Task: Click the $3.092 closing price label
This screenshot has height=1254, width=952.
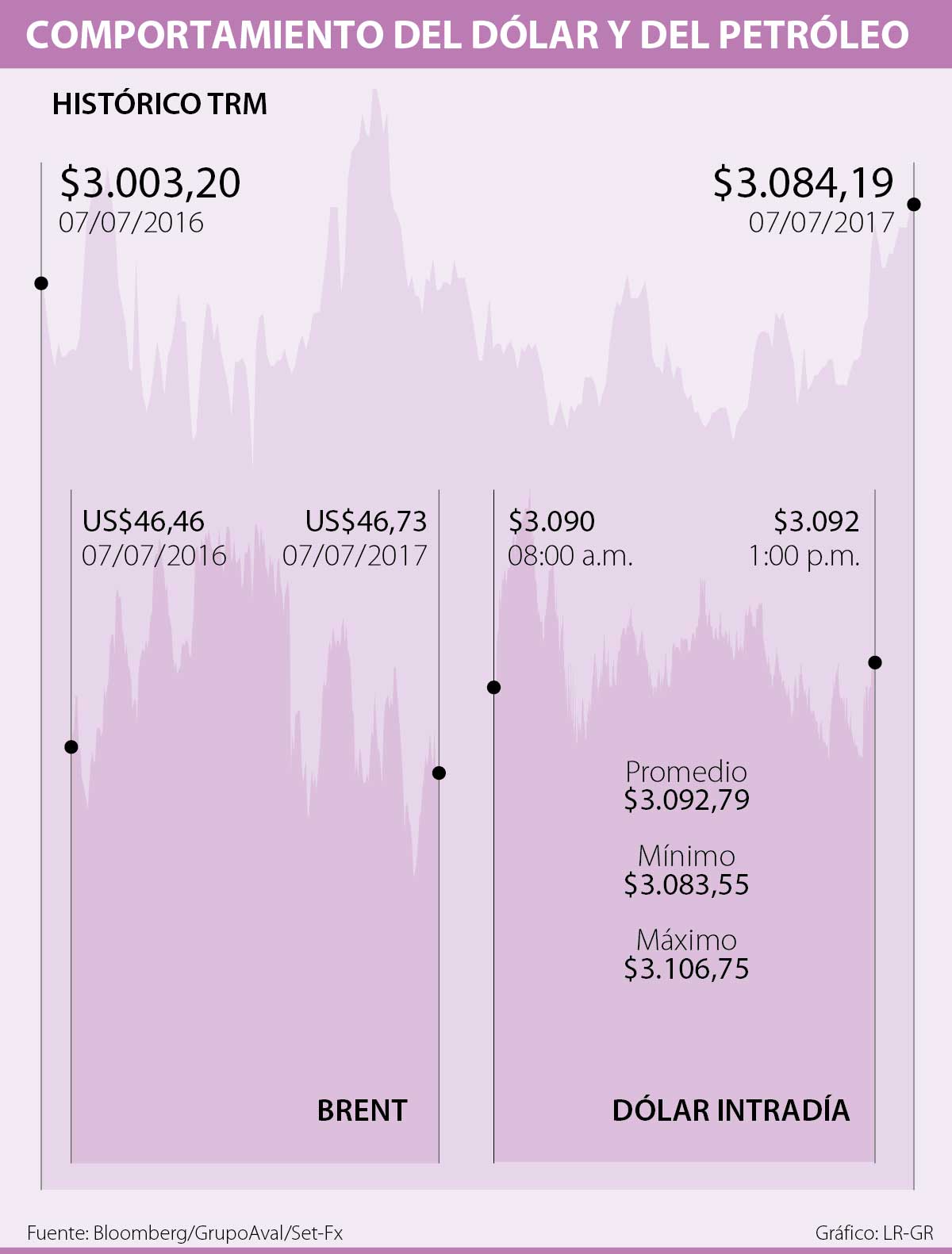Action: click(x=816, y=521)
